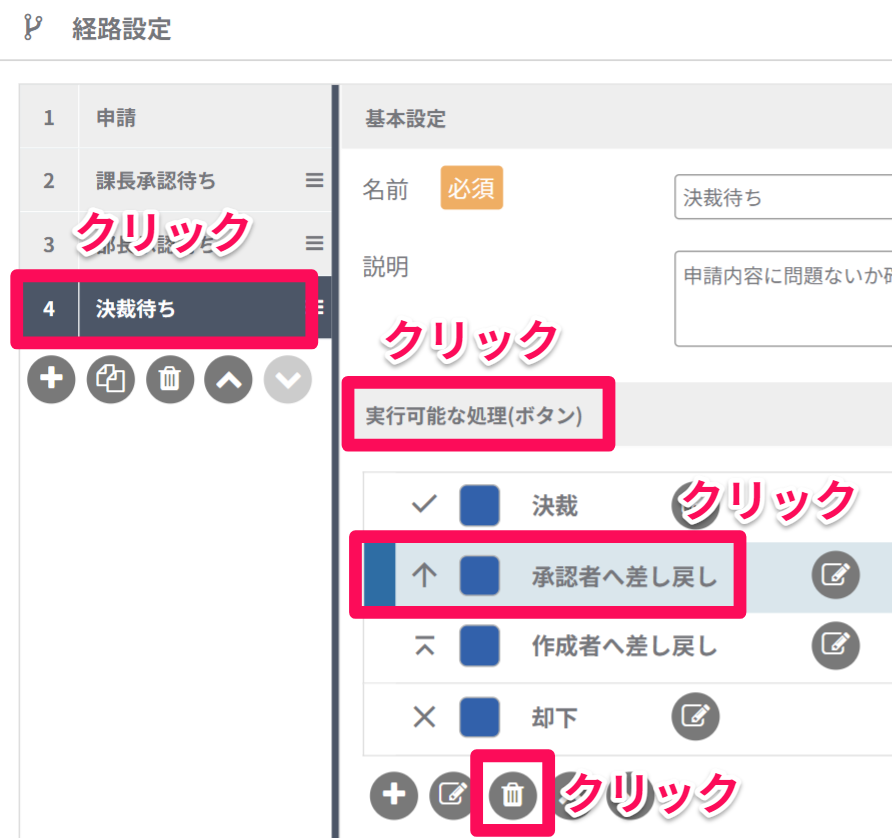Click the add route step plus icon

click(x=51, y=379)
